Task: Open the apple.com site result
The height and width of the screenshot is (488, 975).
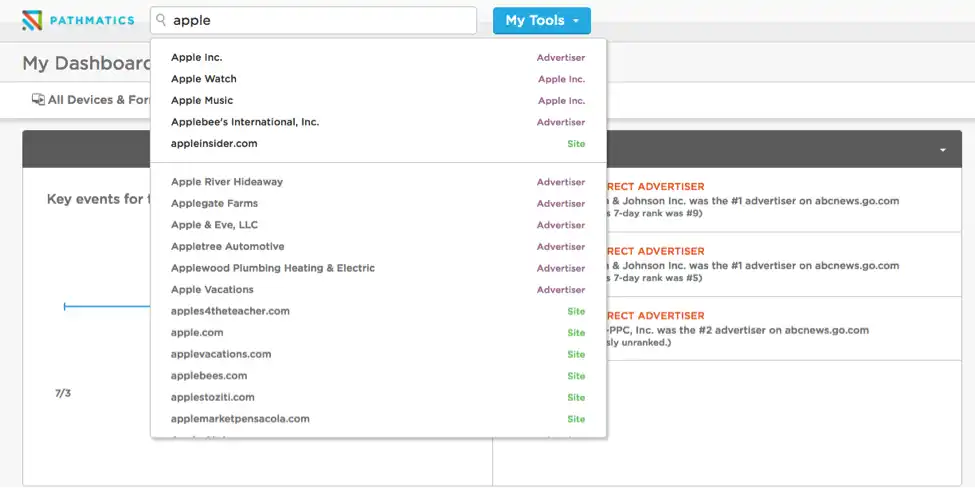Action: (378, 333)
